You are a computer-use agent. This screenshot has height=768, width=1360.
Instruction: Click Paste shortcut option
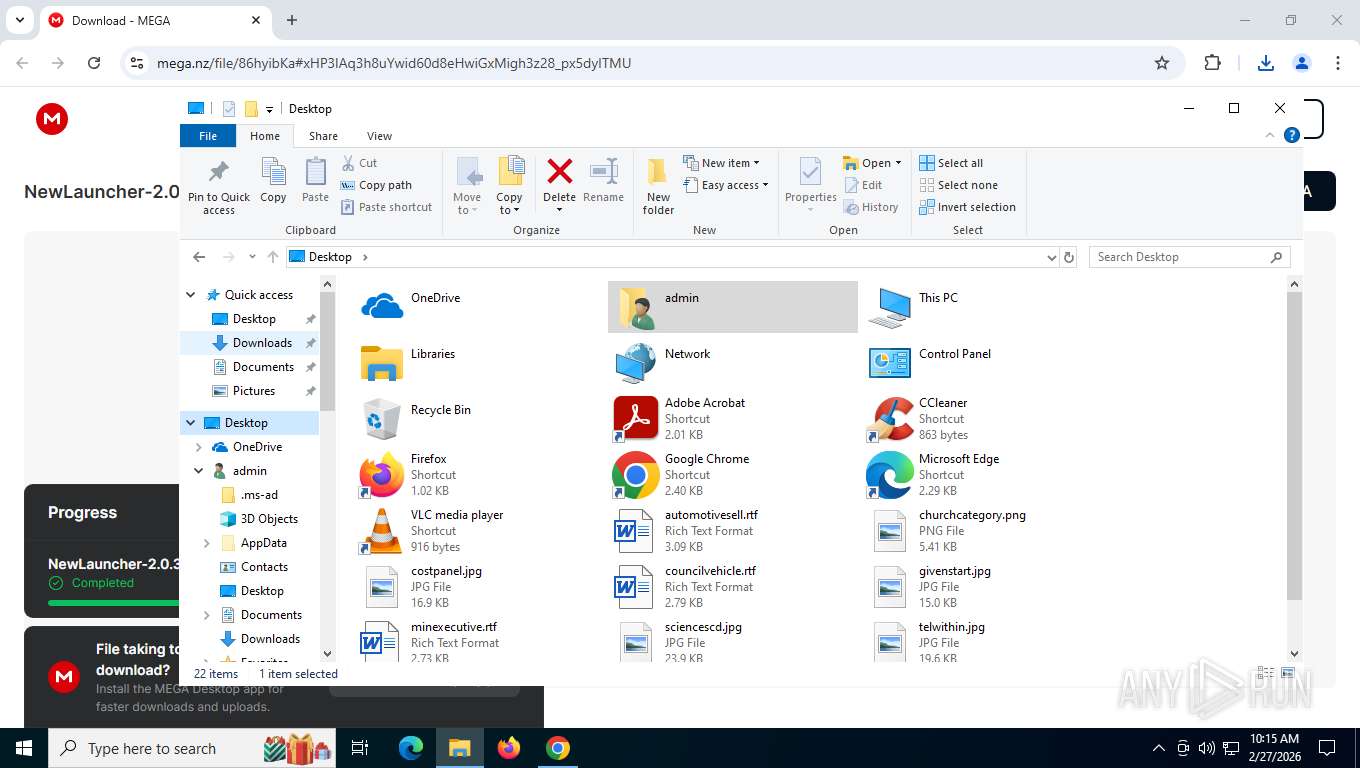coord(387,207)
